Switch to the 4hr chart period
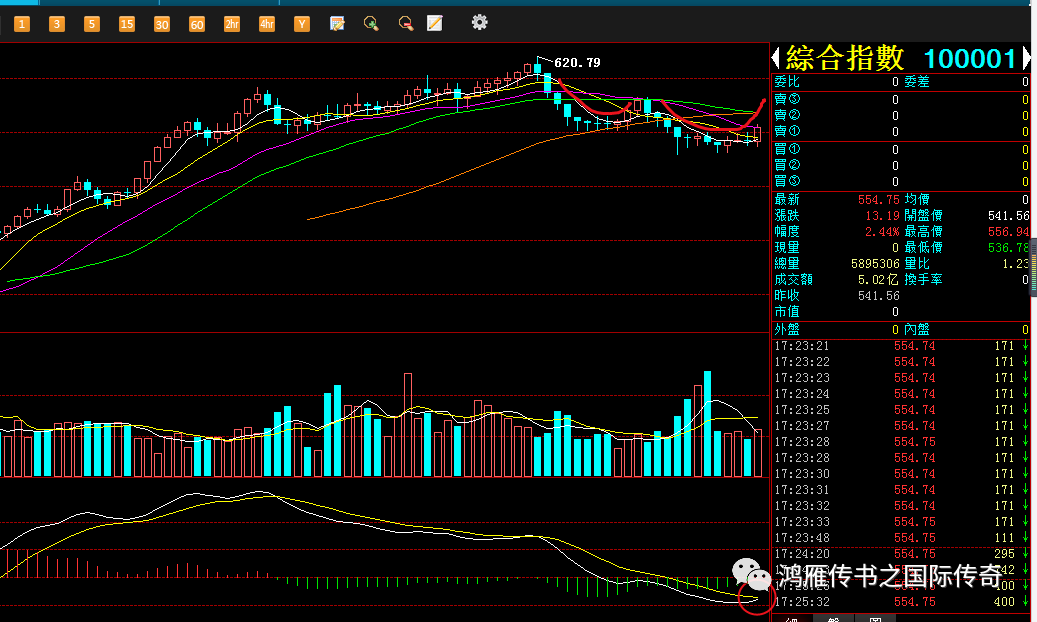Screen dimensions: 1037x622 coord(267,24)
